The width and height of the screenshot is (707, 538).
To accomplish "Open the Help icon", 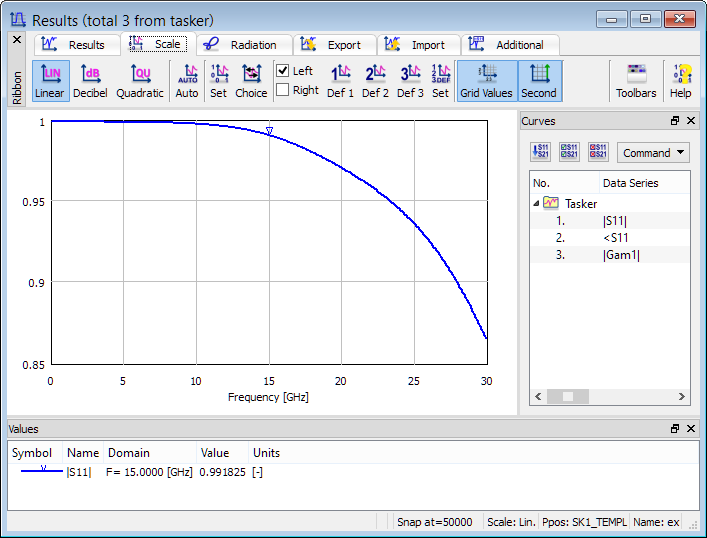I will click(680, 80).
